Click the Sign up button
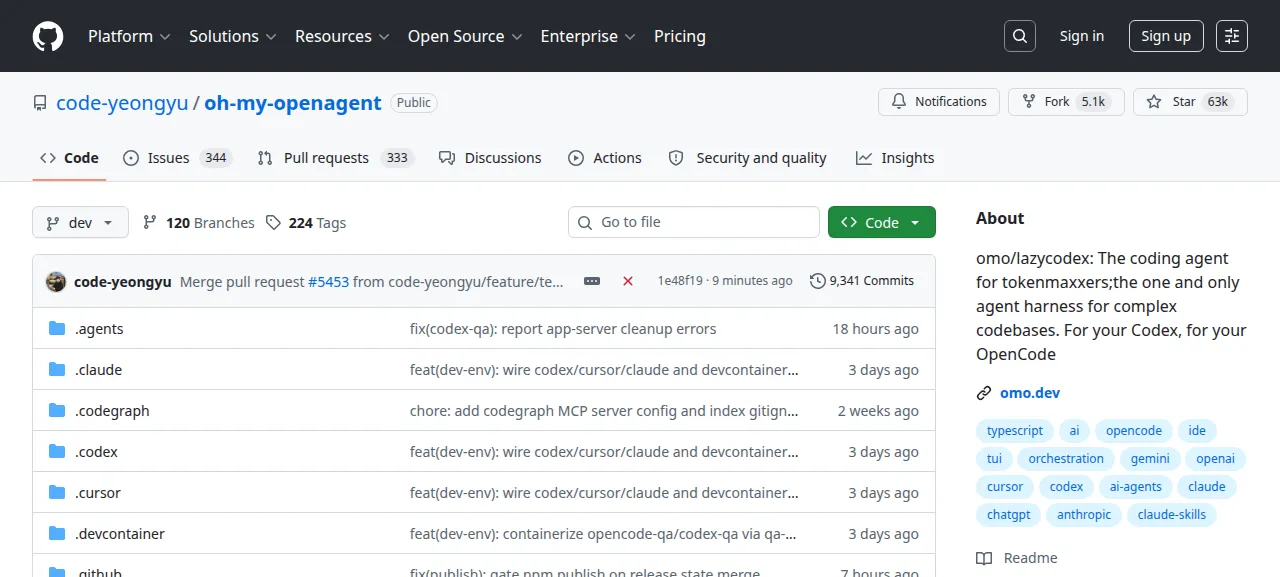The height and width of the screenshot is (577, 1280). coord(1166,36)
